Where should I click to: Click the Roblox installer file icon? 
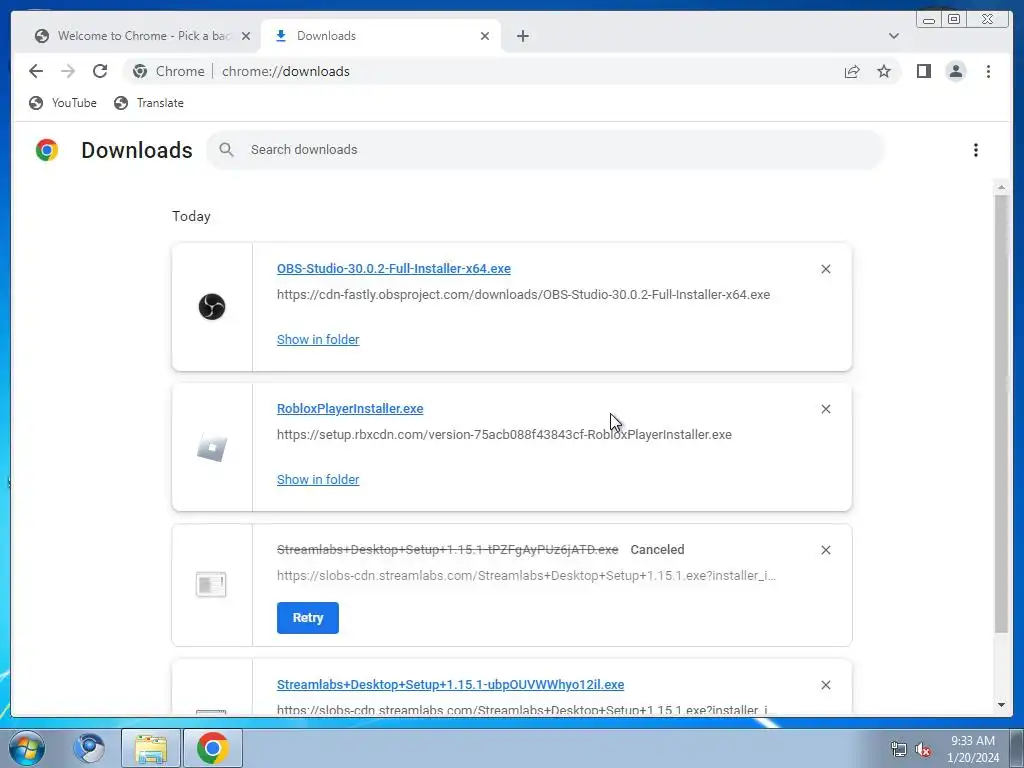pyautogui.click(x=212, y=447)
